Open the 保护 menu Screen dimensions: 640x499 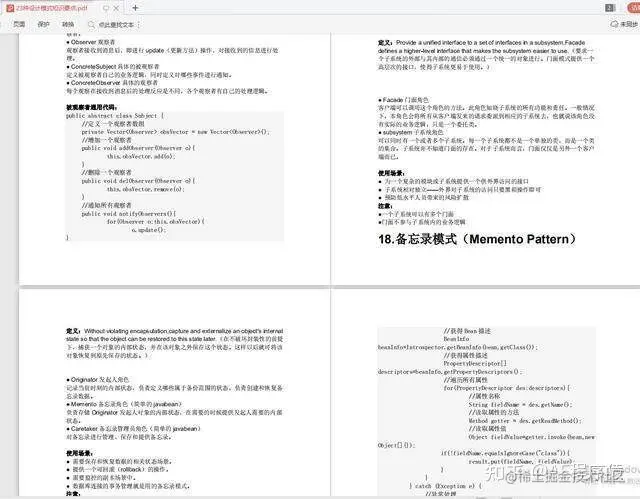pos(44,24)
